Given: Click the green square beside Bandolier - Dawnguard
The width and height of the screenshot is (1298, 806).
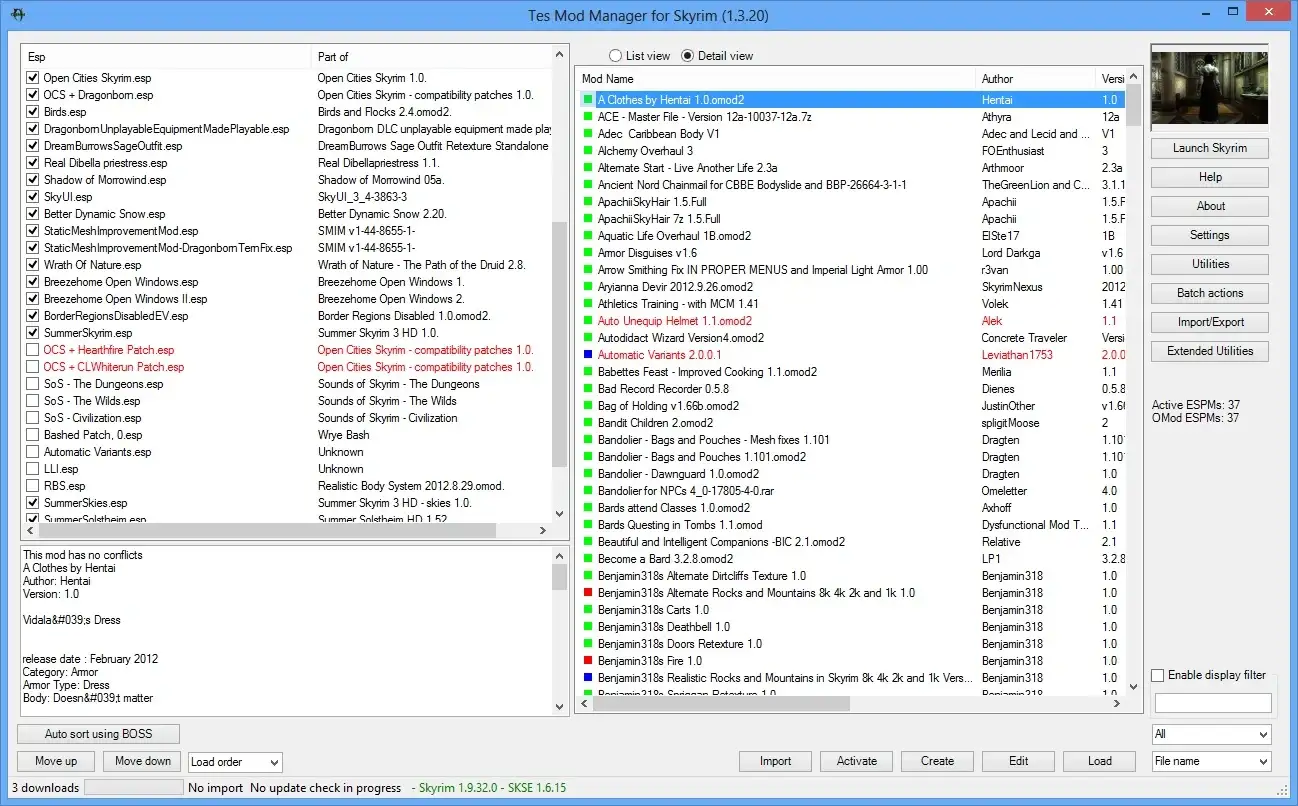Looking at the screenshot, I should tap(589, 473).
